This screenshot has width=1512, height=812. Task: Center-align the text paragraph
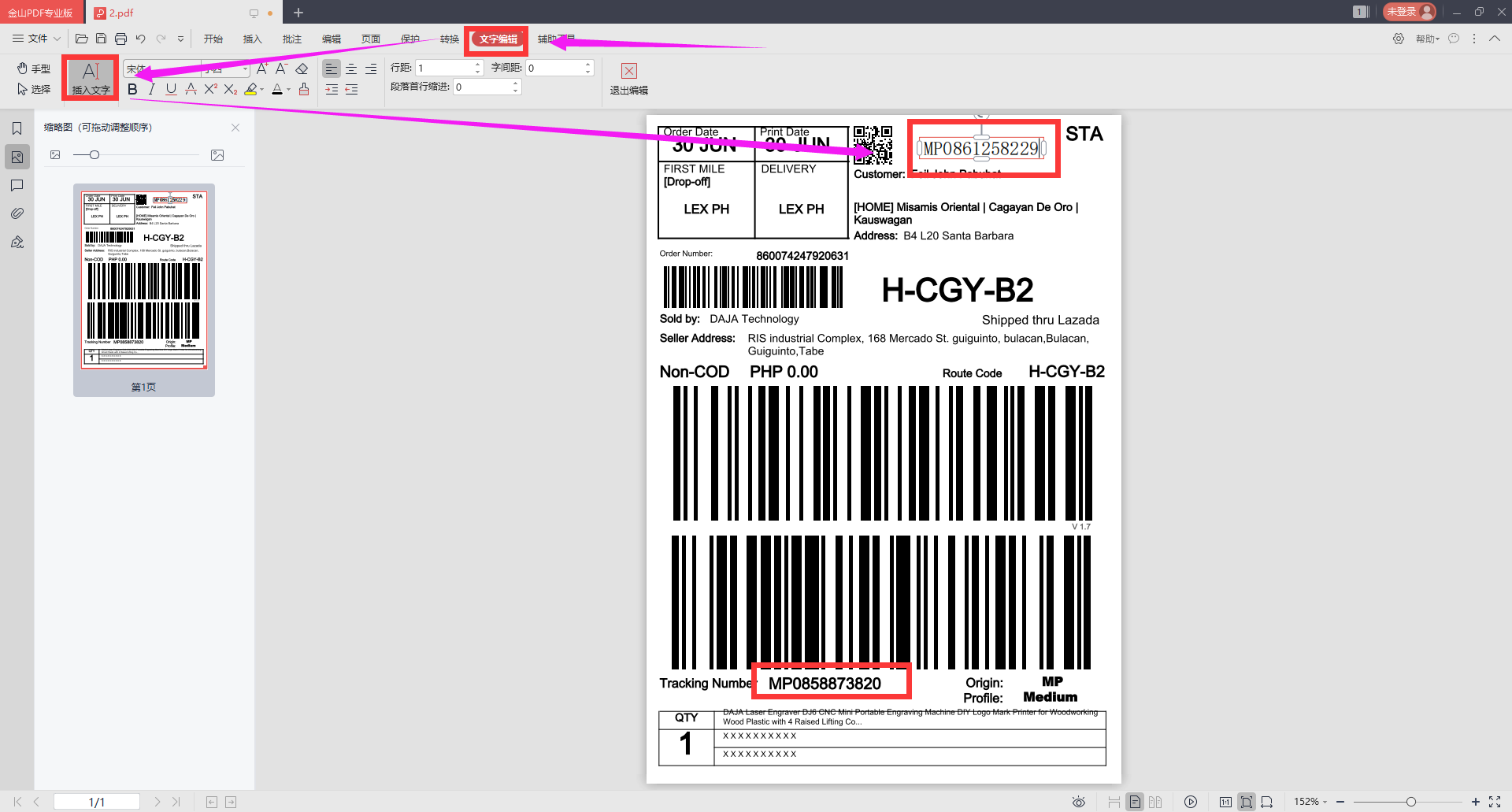tap(351, 69)
